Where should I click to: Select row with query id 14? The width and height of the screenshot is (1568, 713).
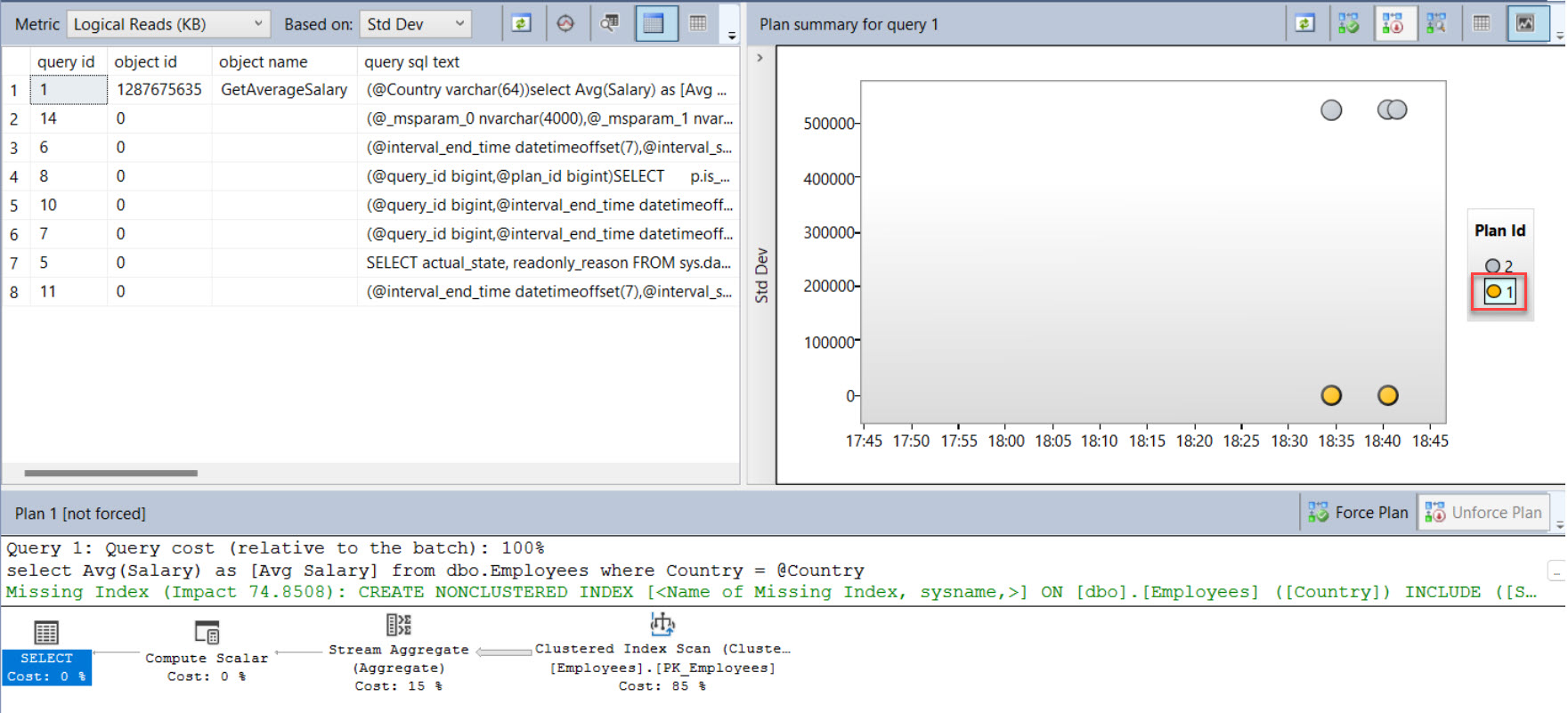[370, 118]
